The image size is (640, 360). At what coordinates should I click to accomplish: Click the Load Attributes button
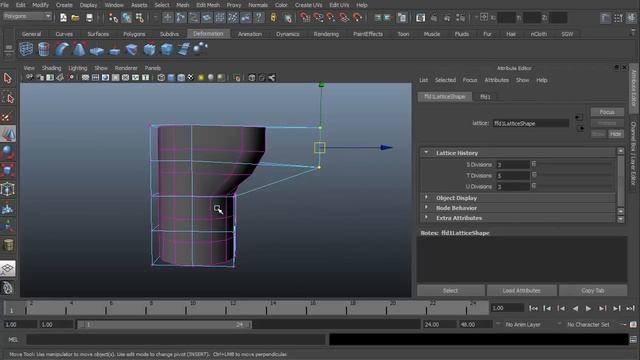pyautogui.click(x=521, y=291)
